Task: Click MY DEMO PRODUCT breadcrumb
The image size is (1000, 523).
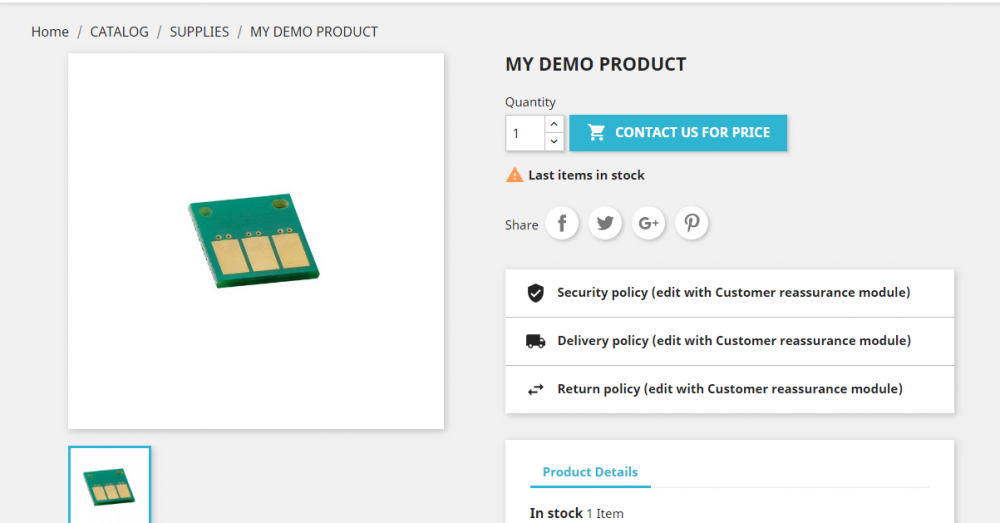Action: pyautogui.click(x=314, y=32)
